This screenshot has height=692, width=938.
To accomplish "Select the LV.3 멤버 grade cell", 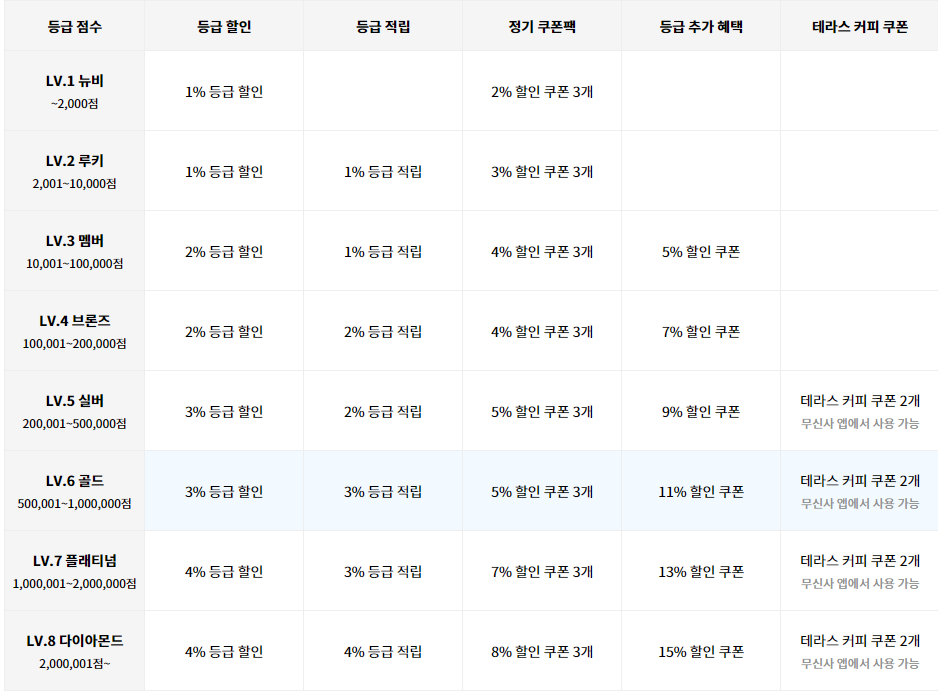I will coord(74,251).
